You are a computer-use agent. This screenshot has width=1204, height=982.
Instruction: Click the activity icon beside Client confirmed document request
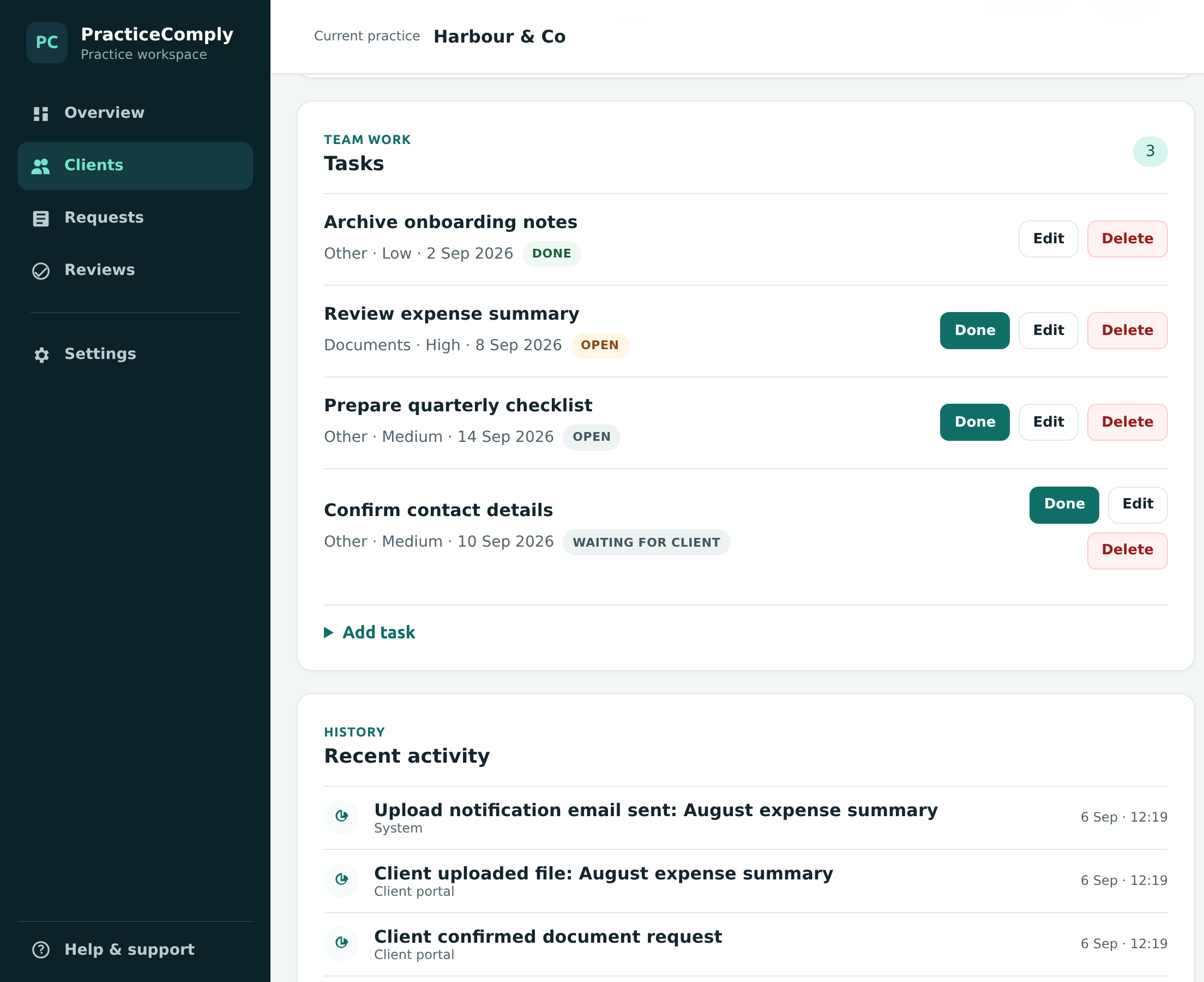[341, 943]
